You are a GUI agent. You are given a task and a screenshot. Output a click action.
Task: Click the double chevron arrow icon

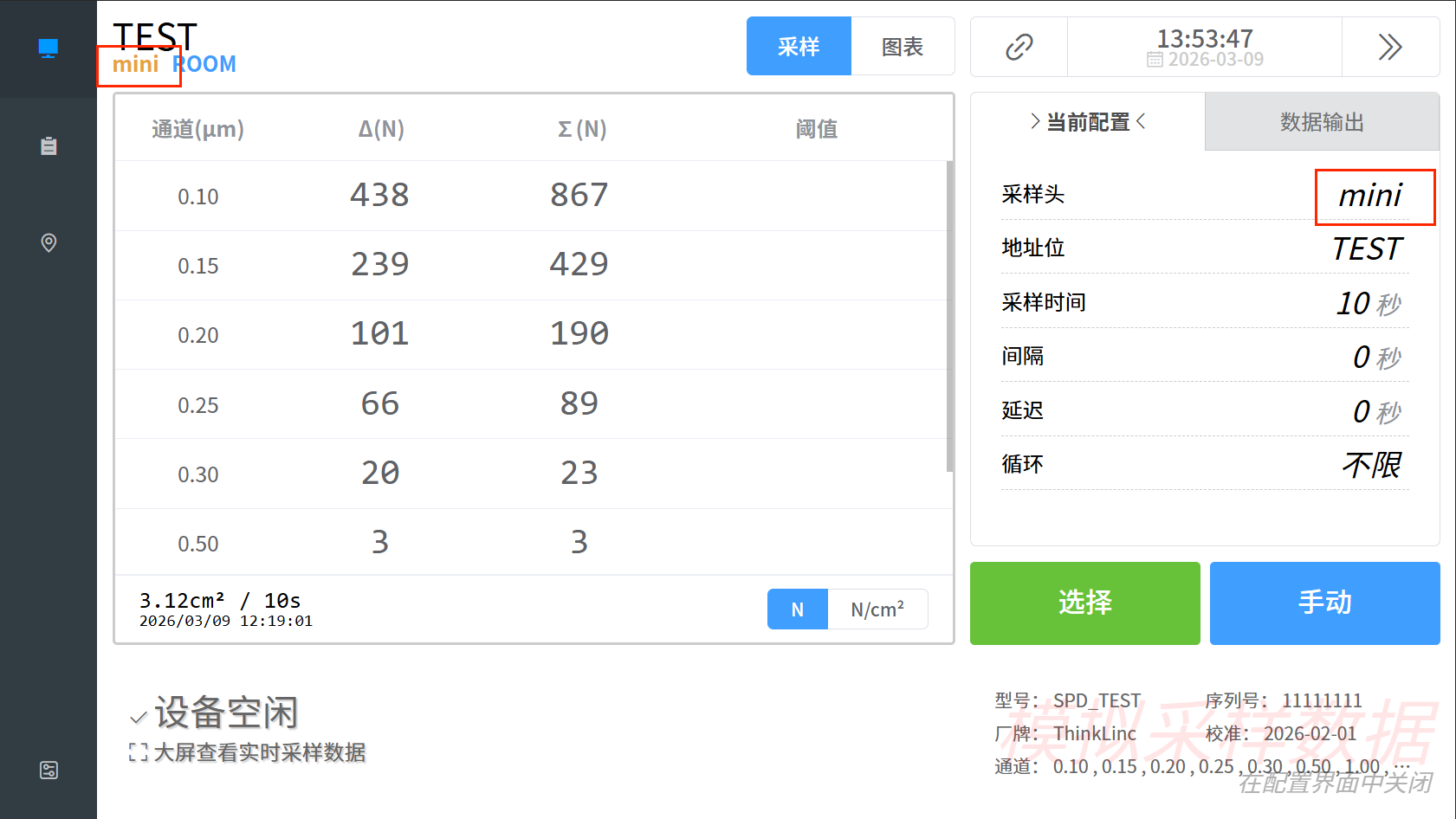pyautogui.click(x=1389, y=47)
